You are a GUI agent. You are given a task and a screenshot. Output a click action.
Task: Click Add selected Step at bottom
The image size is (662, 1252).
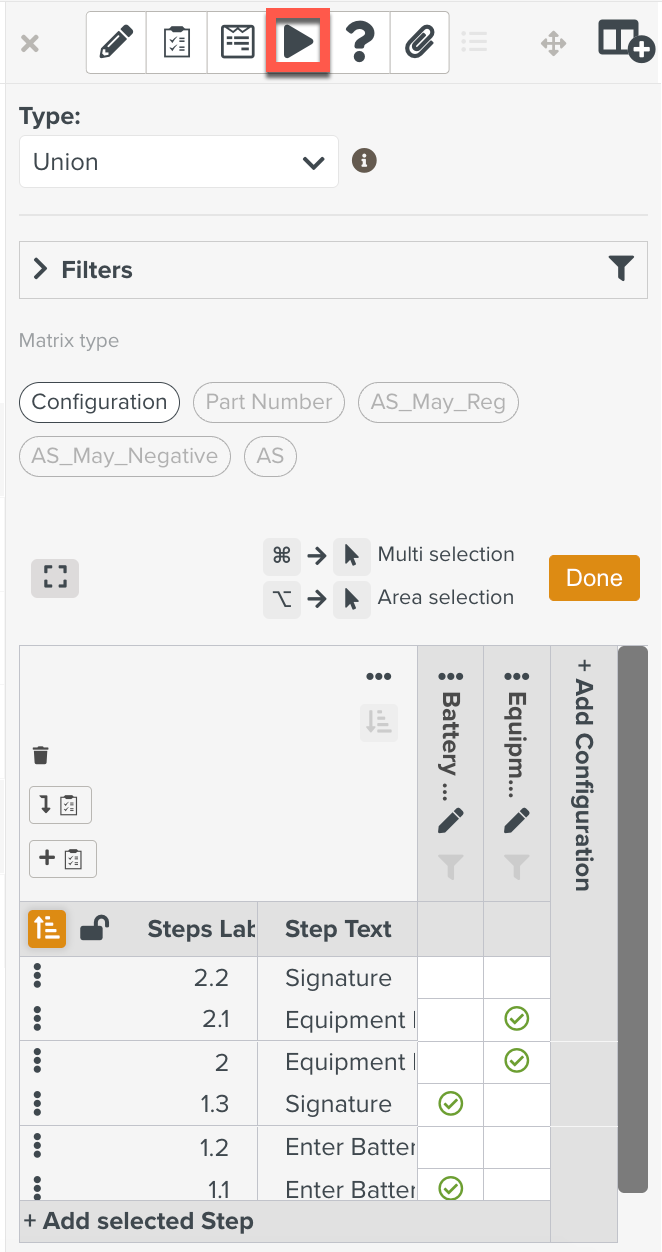(x=139, y=1221)
